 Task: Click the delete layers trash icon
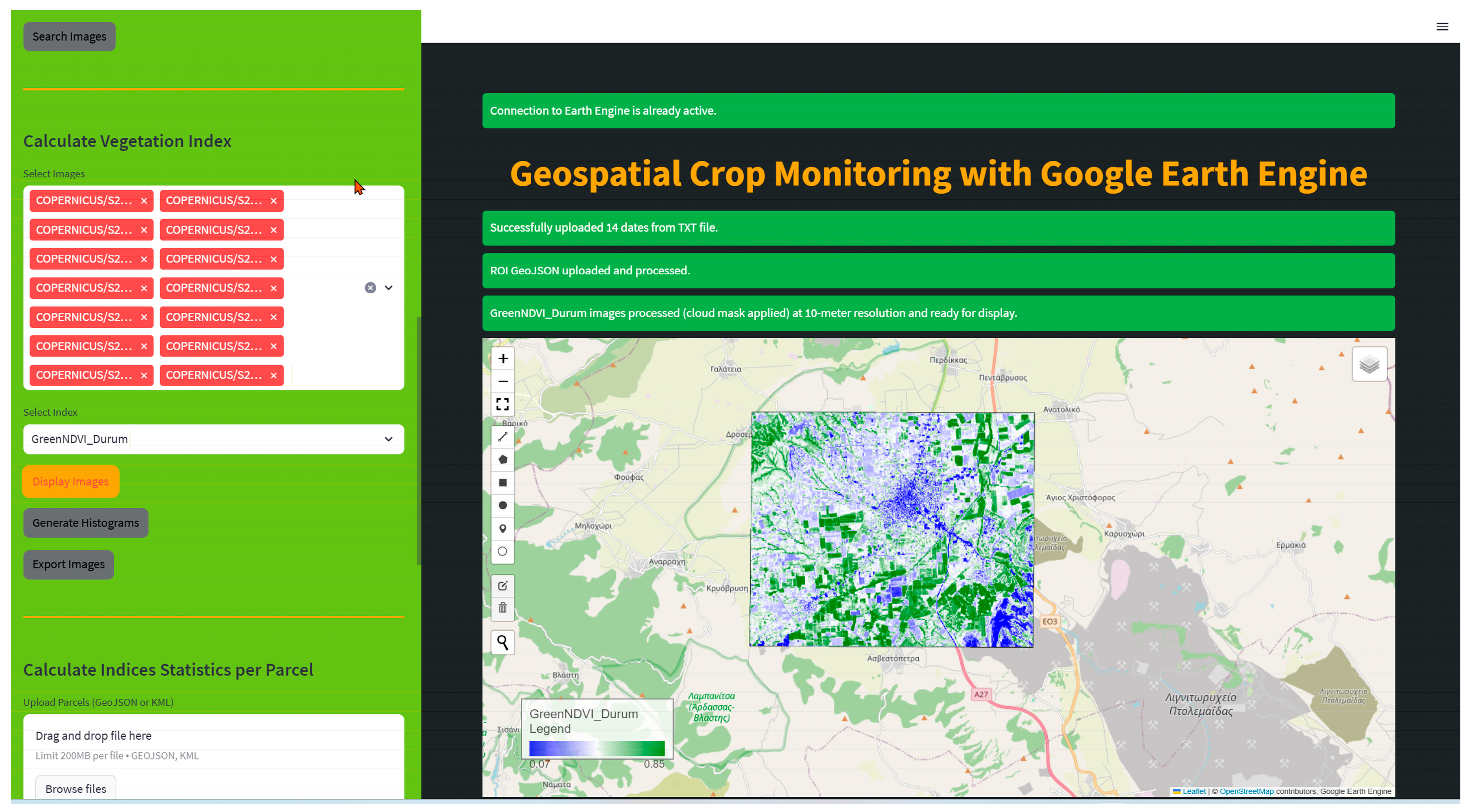(x=502, y=608)
